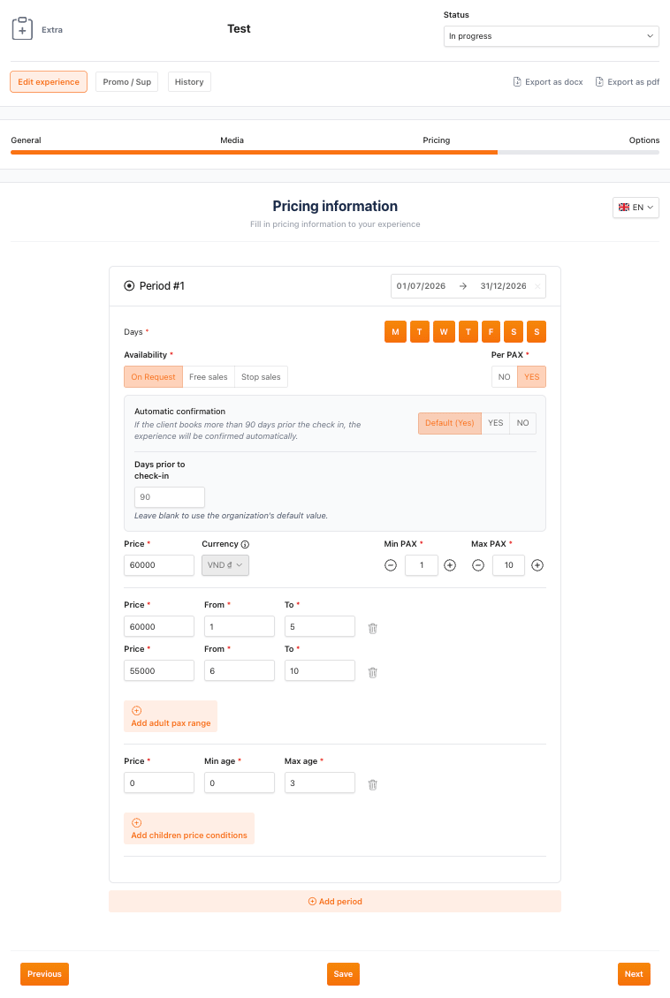This screenshot has height=998, width=670.
Task: Click the main Price field beside Currency
Action: tap(159, 565)
